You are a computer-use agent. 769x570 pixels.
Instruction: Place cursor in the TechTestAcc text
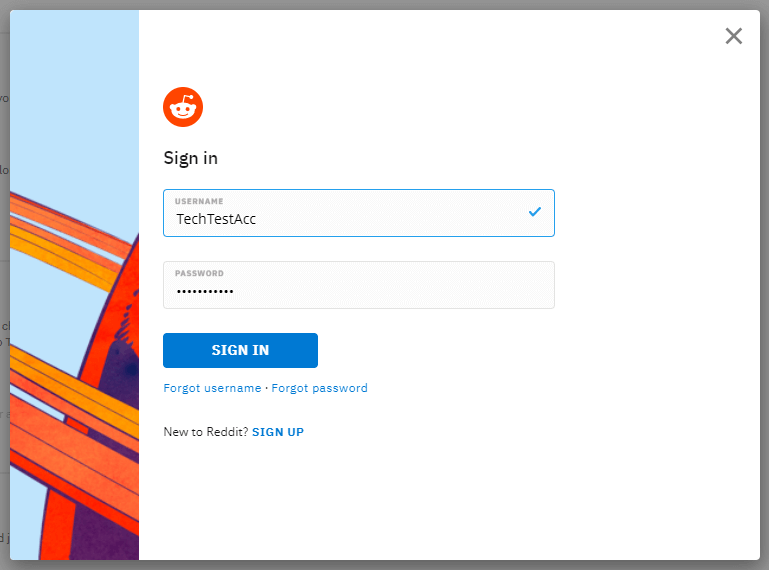tap(216, 219)
